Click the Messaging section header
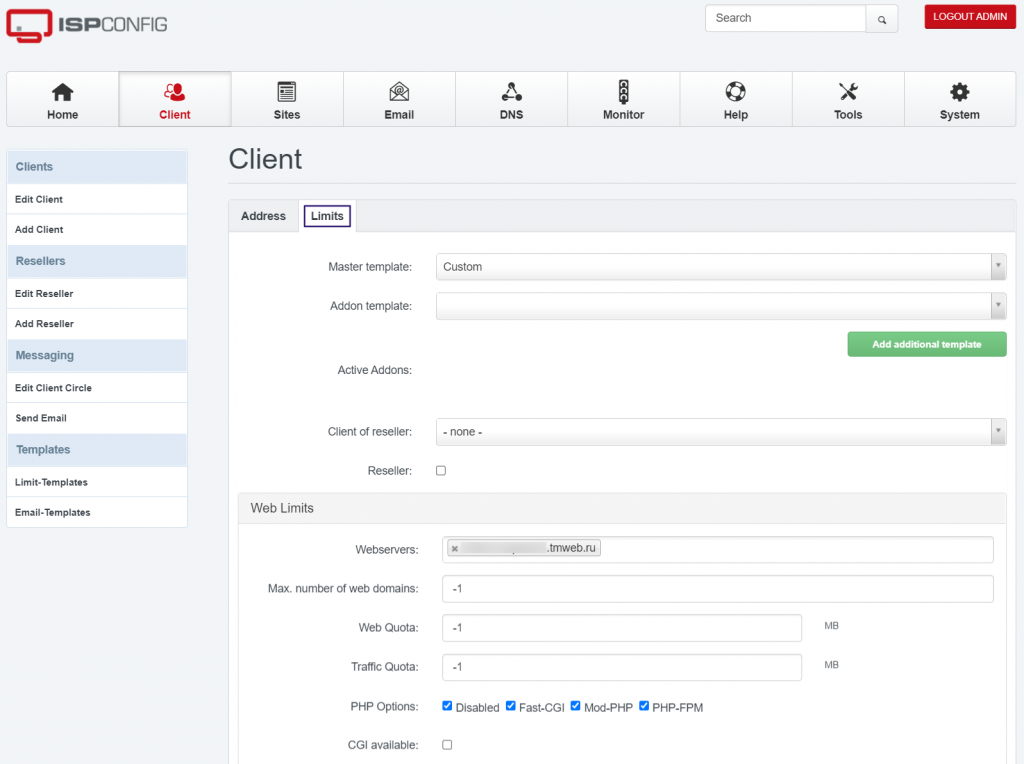The width and height of the screenshot is (1024, 764). pyautogui.click(x=97, y=355)
